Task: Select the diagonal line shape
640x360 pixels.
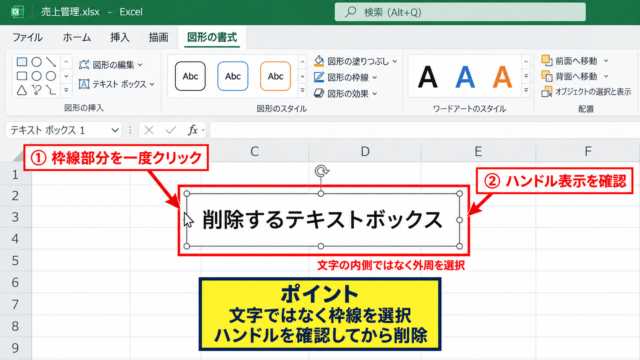Action: coord(51,62)
